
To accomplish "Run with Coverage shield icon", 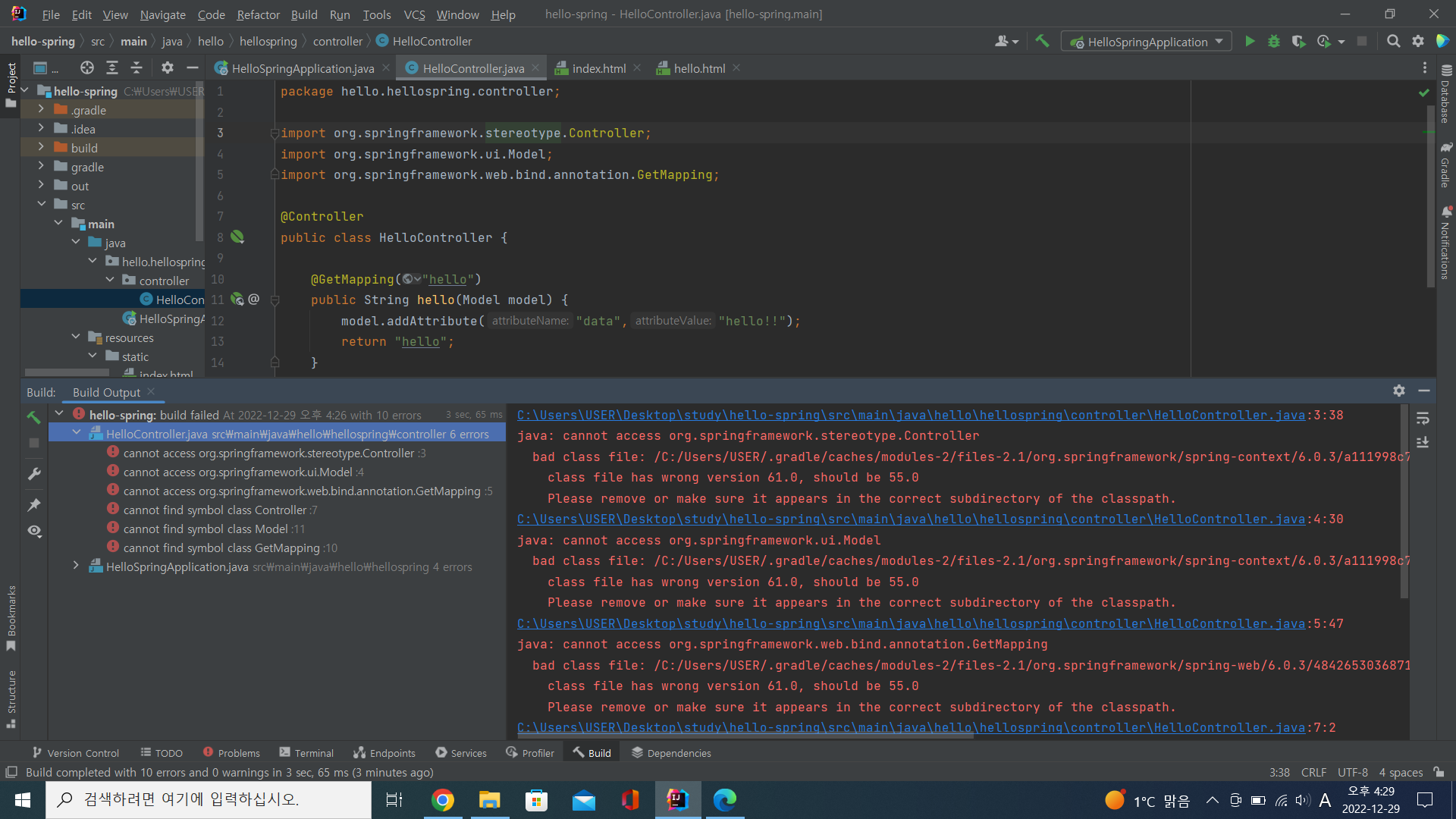I will click(x=1298, y=42).
